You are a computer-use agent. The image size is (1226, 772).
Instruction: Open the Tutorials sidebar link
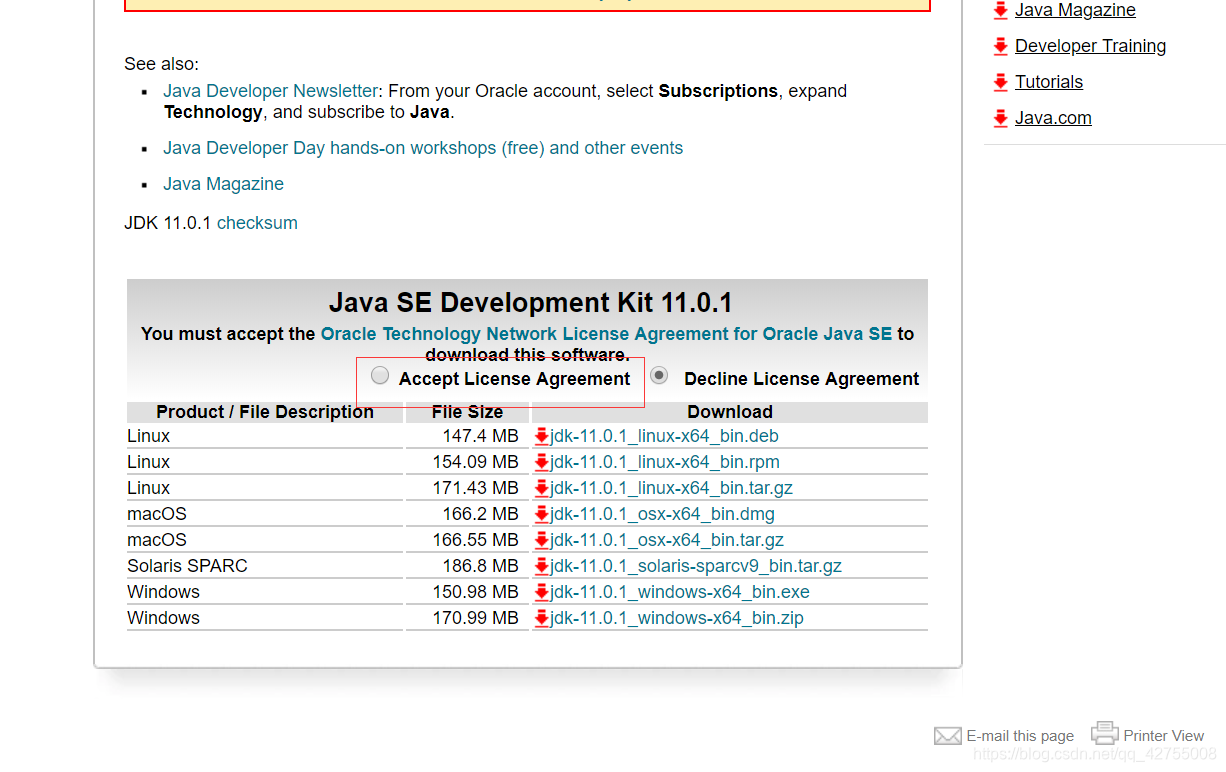point(1049,82)
